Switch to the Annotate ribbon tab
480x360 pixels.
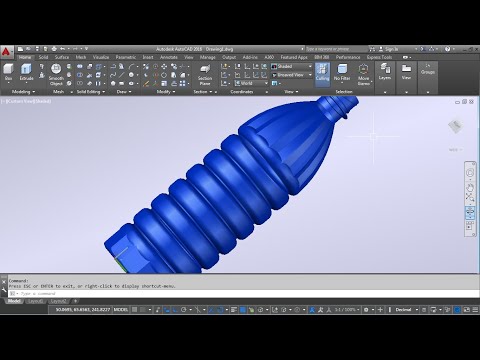click(169, 57)
